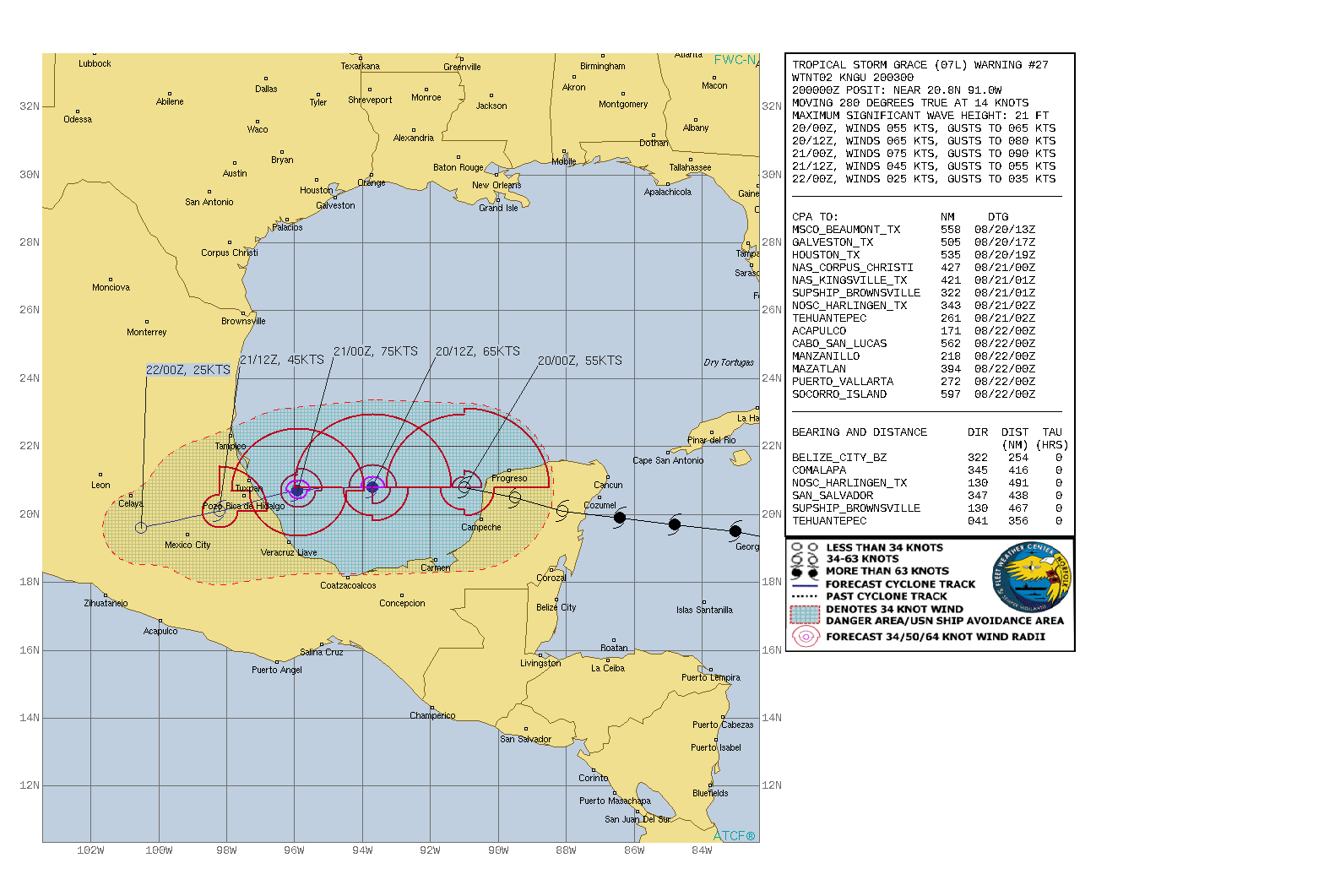
Task: Select the '21/12Z, 45KTS' forecast label
Action: (x=282, y=360)
